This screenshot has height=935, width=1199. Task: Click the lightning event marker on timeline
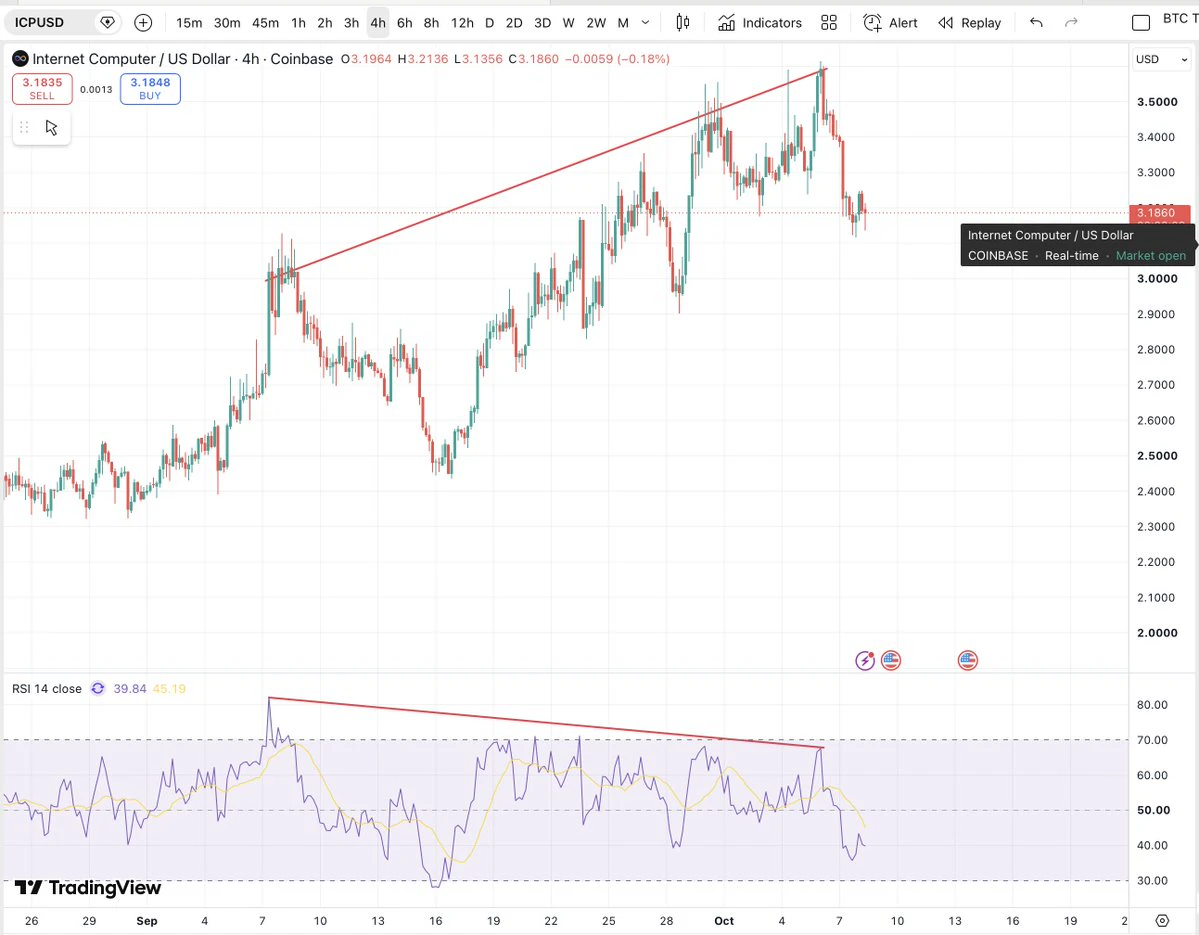click(865, 661)
